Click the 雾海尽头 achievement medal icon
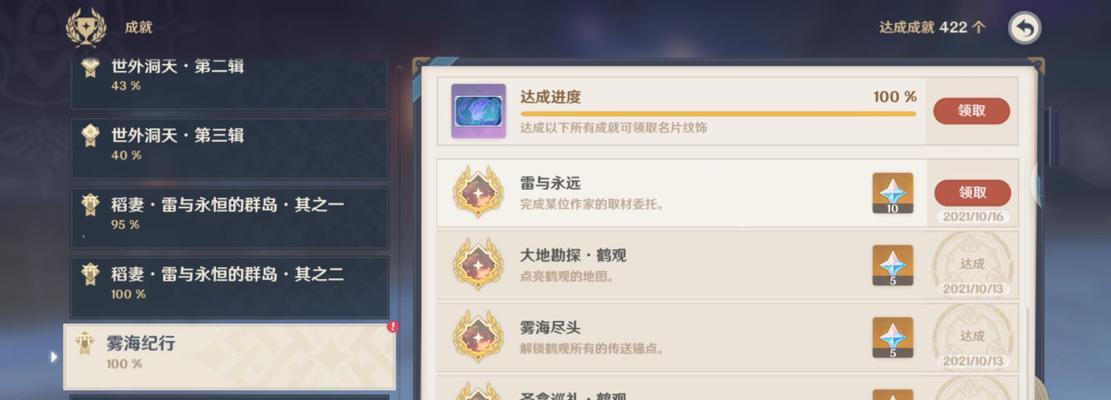The image size is (1111, 400). pyautogui.click(x=478, y=336)
